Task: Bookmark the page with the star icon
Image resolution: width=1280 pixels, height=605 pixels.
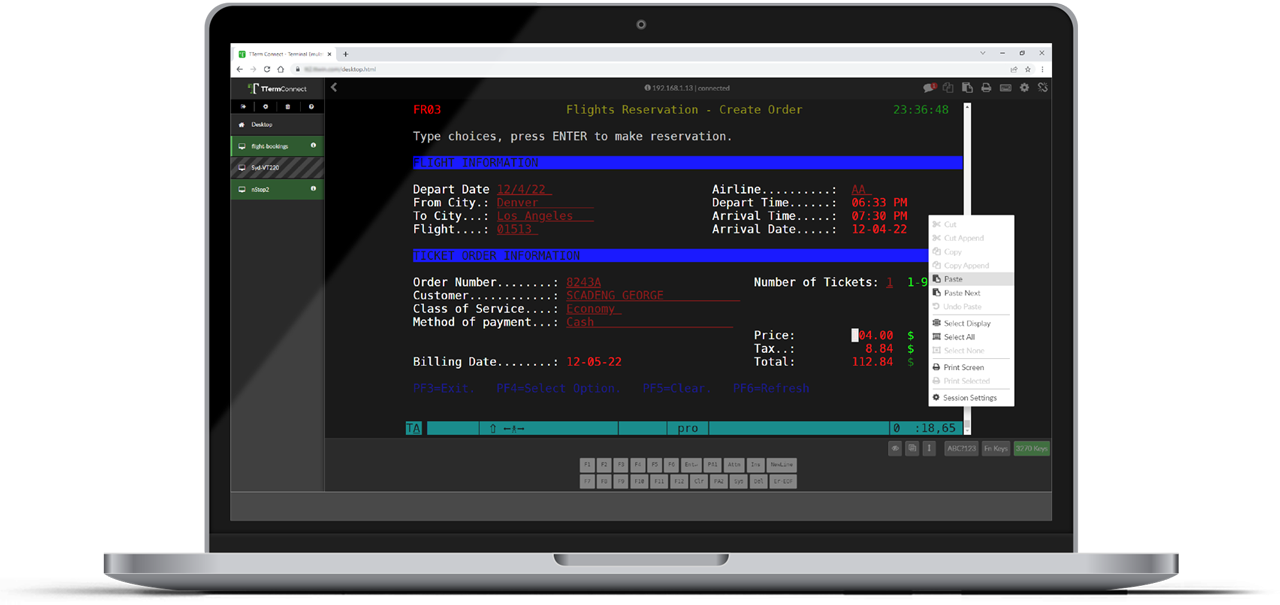Action: point(1027,69)
